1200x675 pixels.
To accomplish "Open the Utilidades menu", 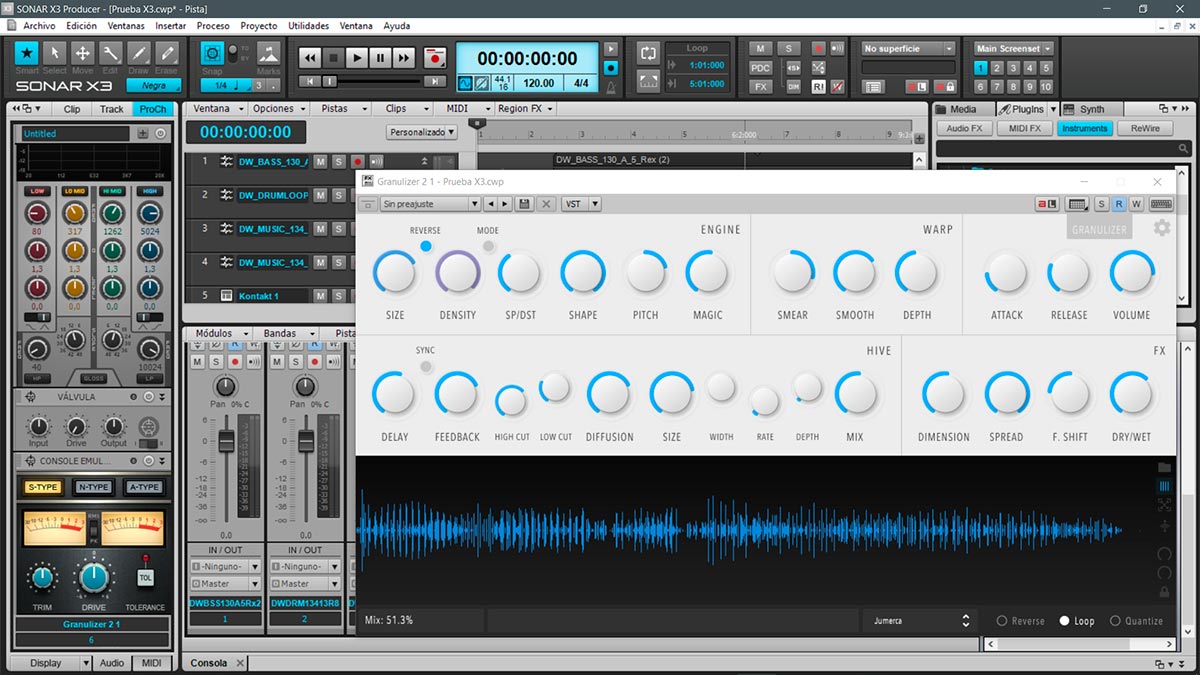I will coord(308,26).
